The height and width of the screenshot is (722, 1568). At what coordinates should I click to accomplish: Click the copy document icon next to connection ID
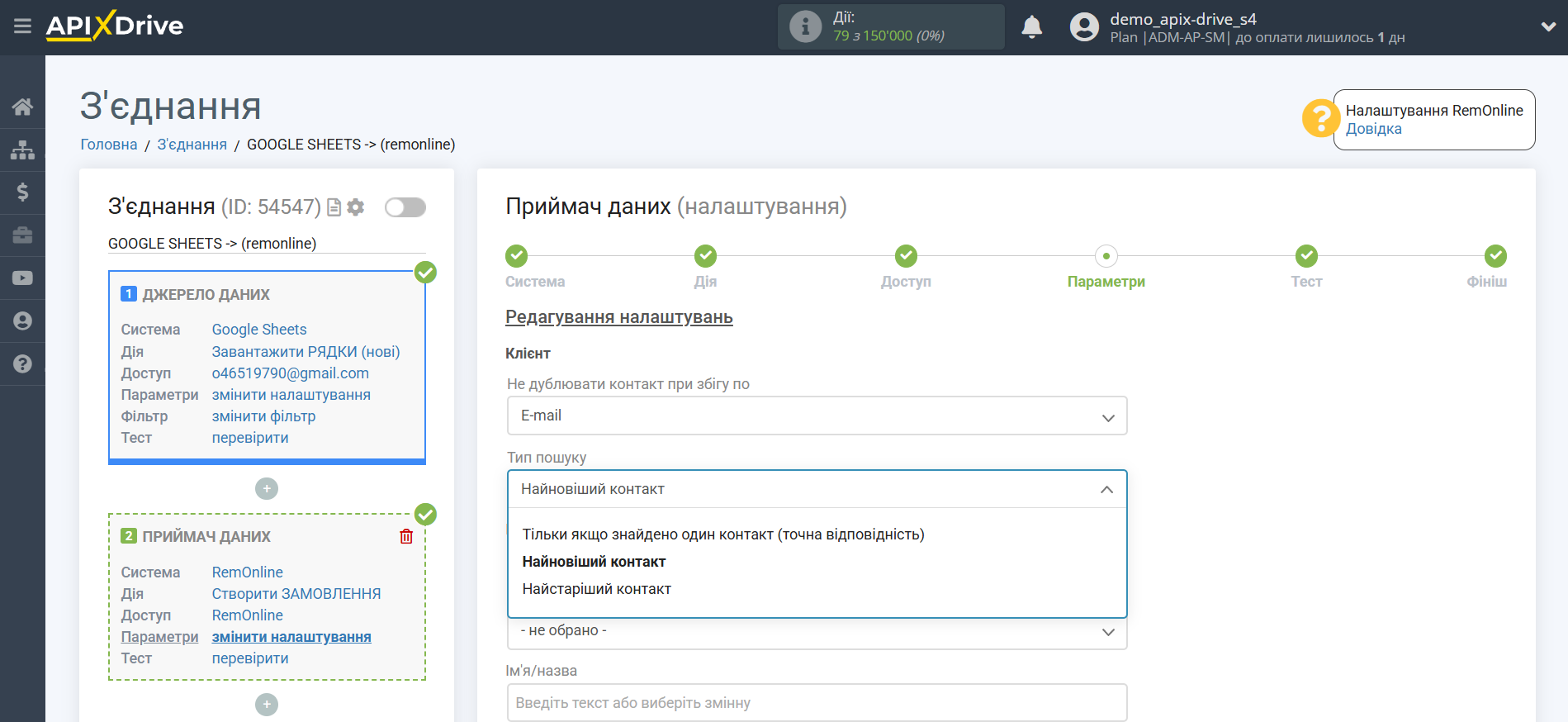tap(334, 207)
